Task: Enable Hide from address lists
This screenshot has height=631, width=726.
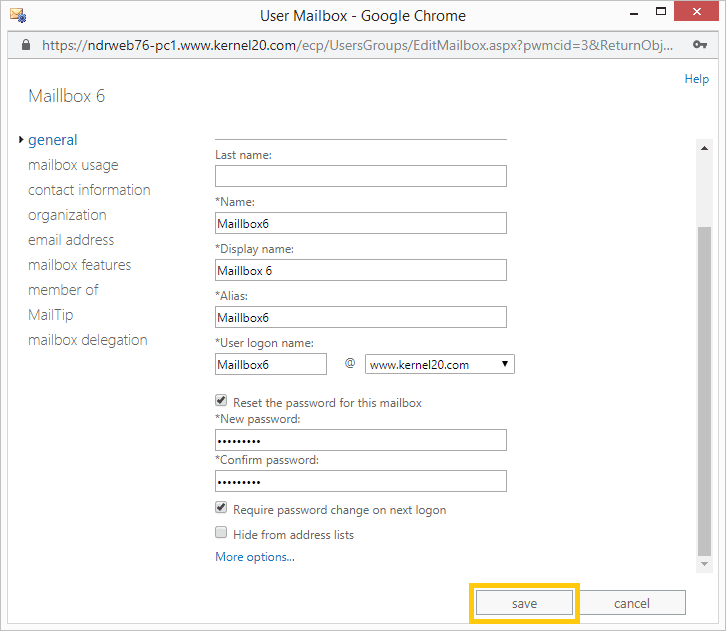Action: click(x=221, y=532)
